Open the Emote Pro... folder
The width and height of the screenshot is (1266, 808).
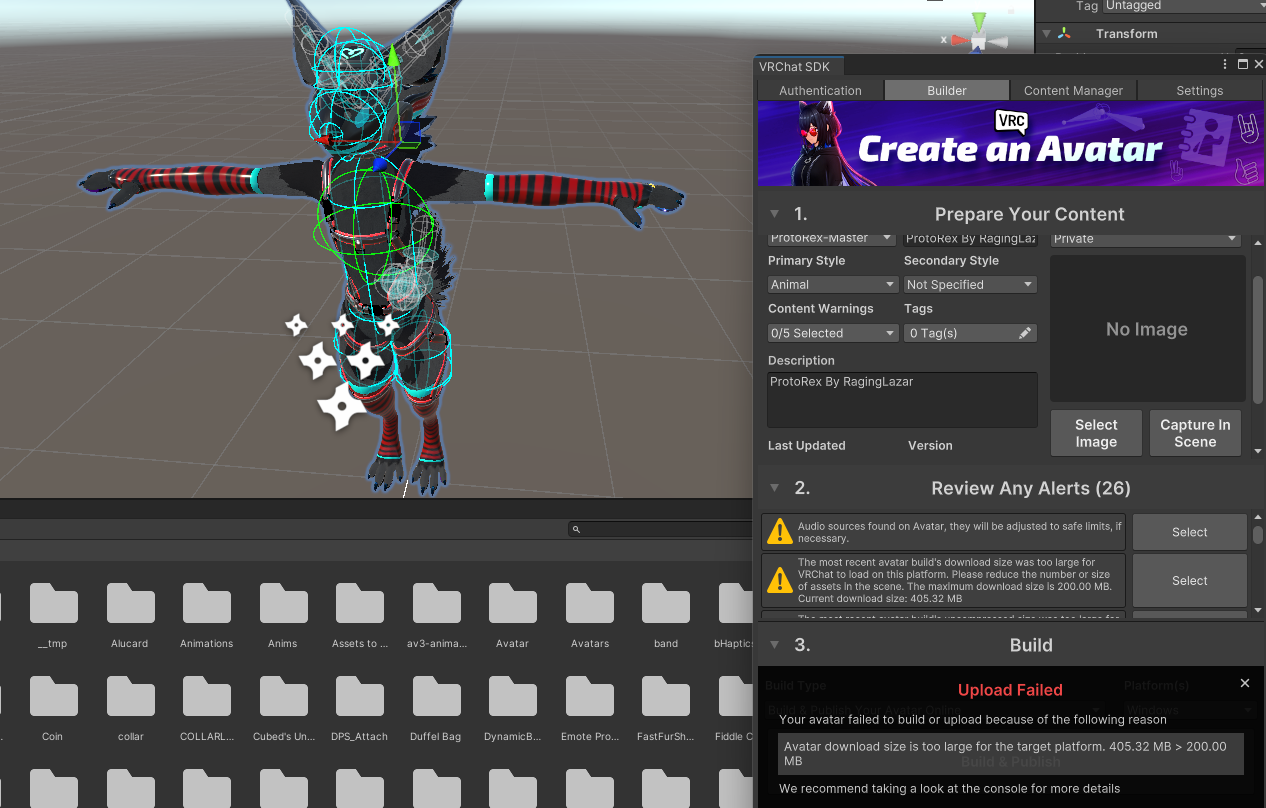(x=590, y=698)
